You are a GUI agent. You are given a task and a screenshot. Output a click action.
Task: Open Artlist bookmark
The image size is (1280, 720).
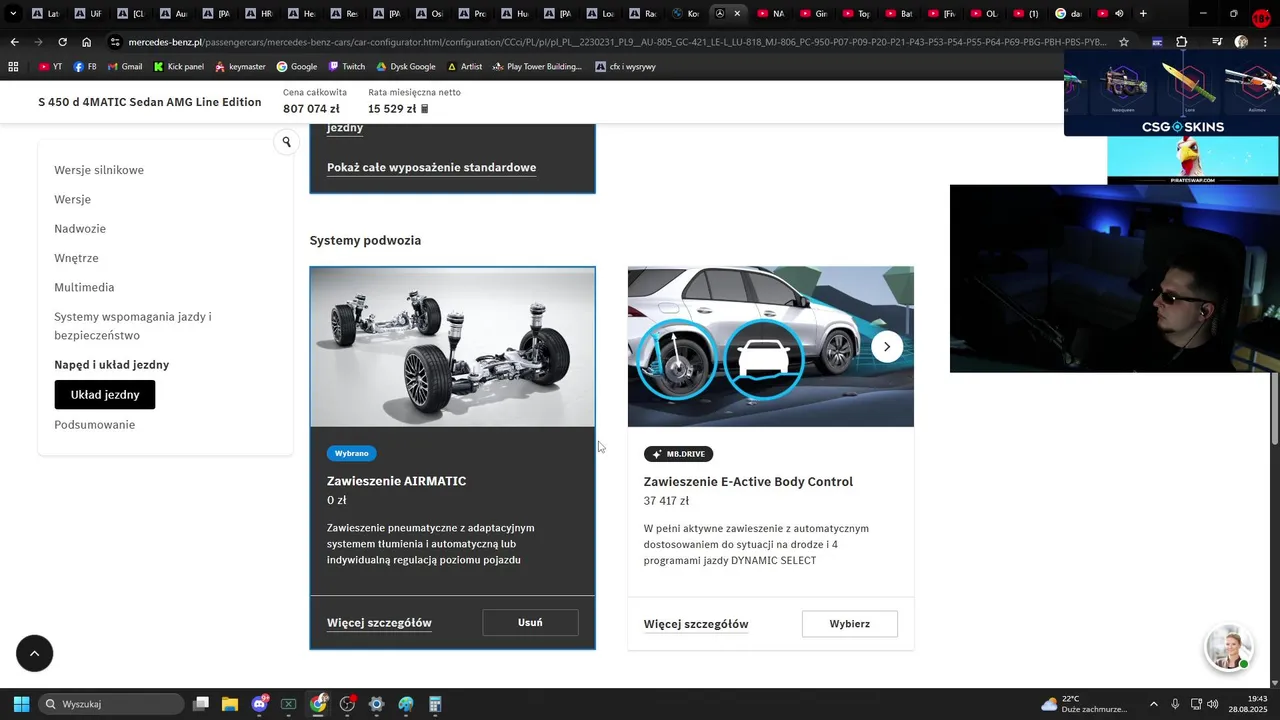point(464,67)
